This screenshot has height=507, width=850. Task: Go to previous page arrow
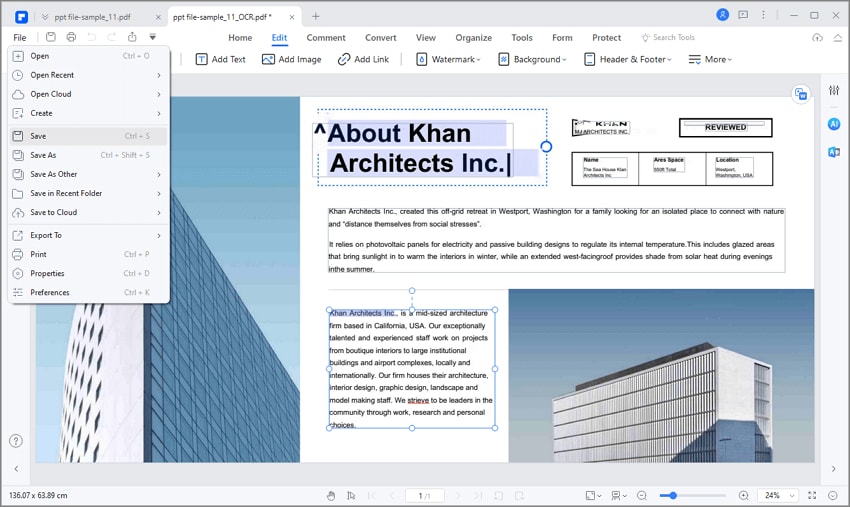click(x=391, y=495)
